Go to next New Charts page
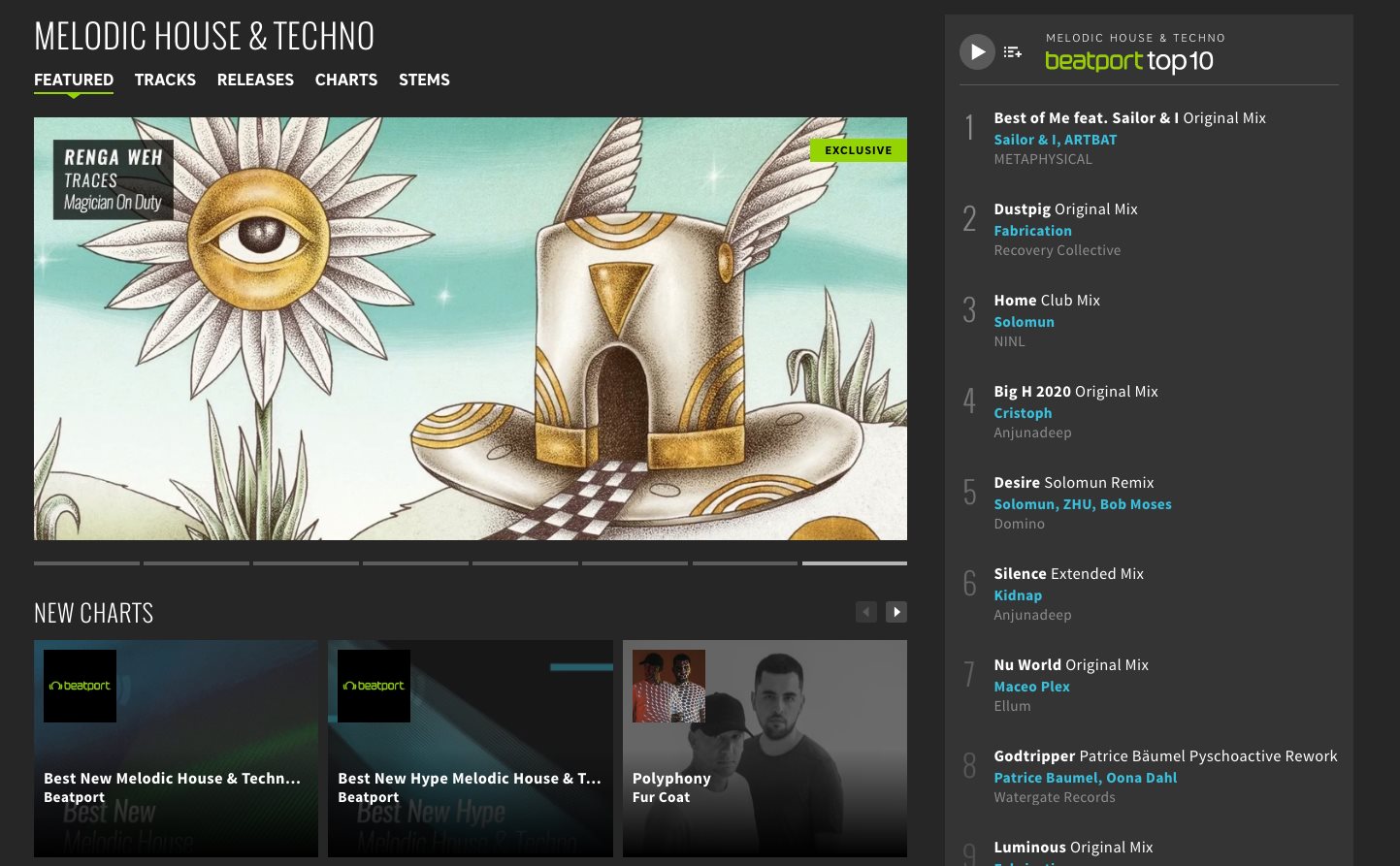 click(896, 612)
